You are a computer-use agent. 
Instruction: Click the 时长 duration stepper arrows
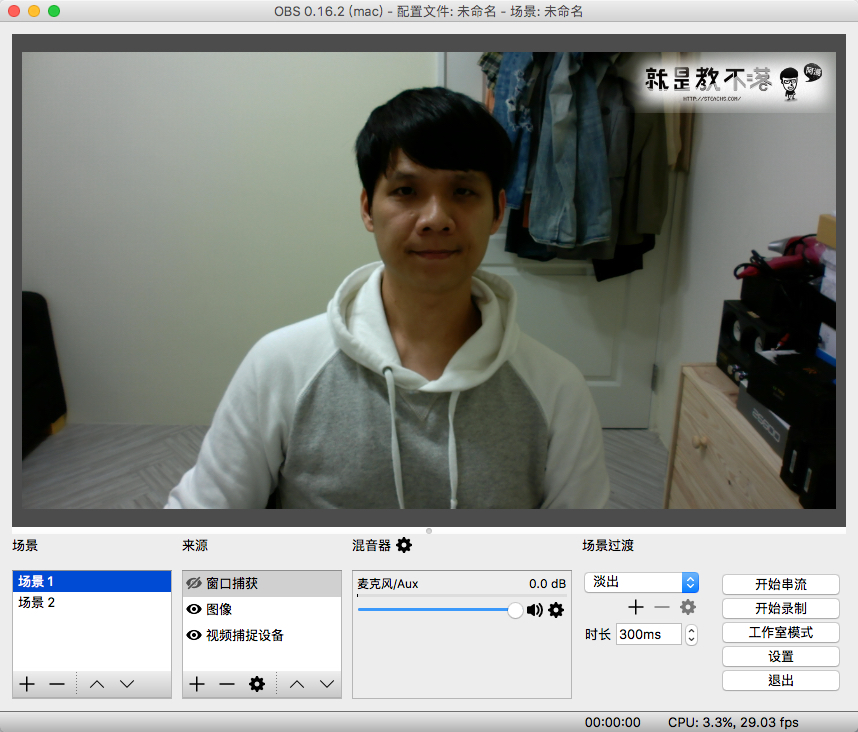tap(691, 634)
